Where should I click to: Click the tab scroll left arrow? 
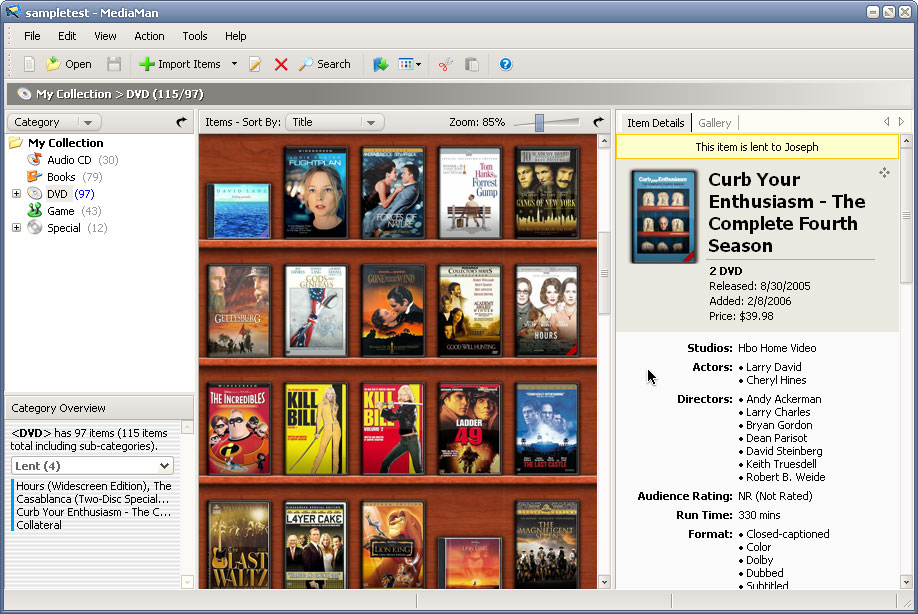[886, 122]
